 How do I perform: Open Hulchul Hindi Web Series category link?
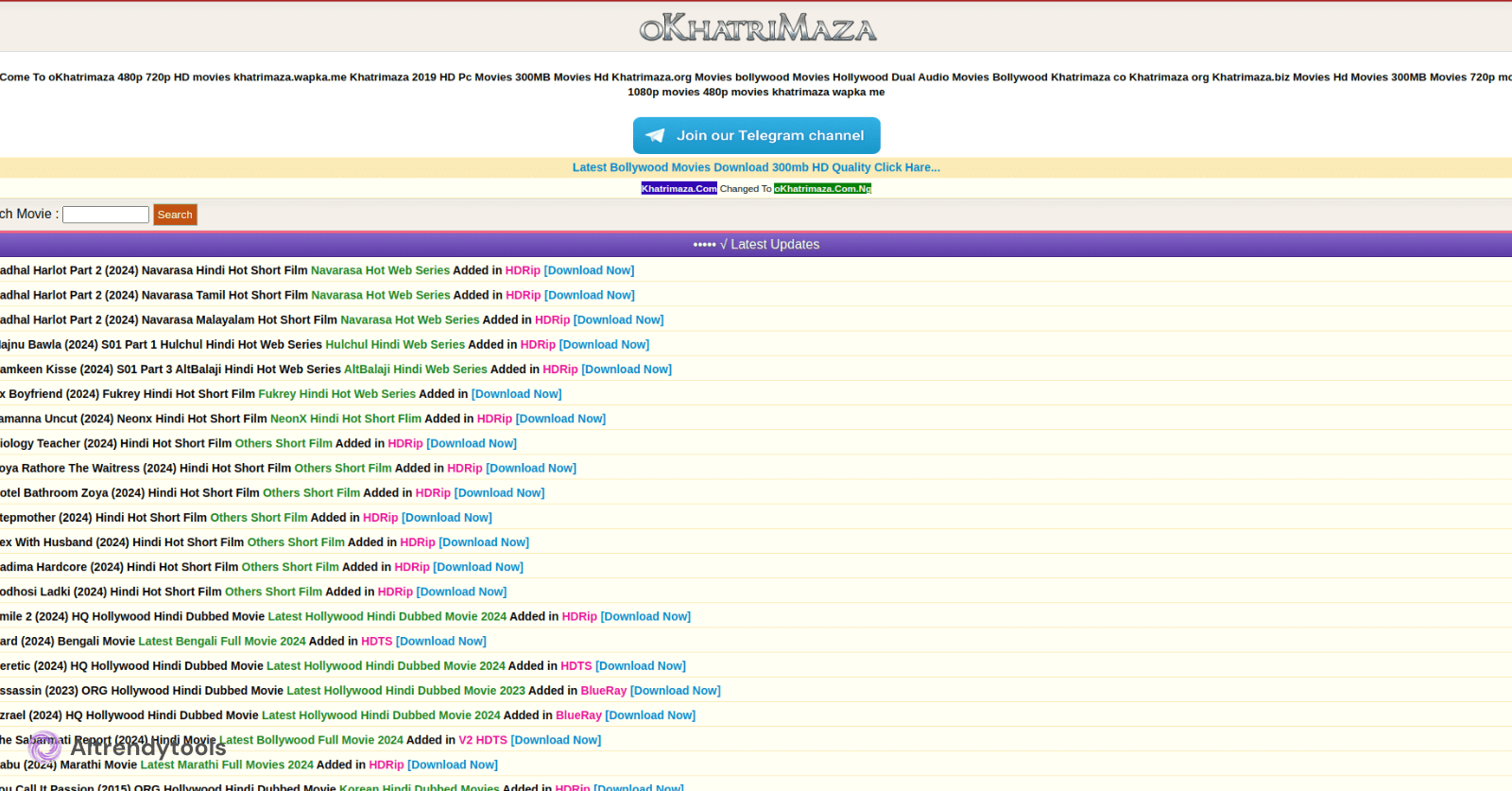(x=395, y=345)
